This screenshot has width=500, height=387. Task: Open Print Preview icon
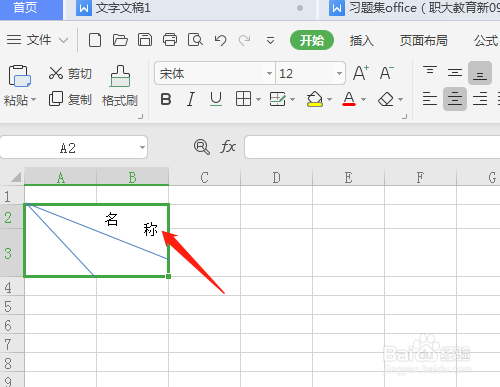point(195,40)
